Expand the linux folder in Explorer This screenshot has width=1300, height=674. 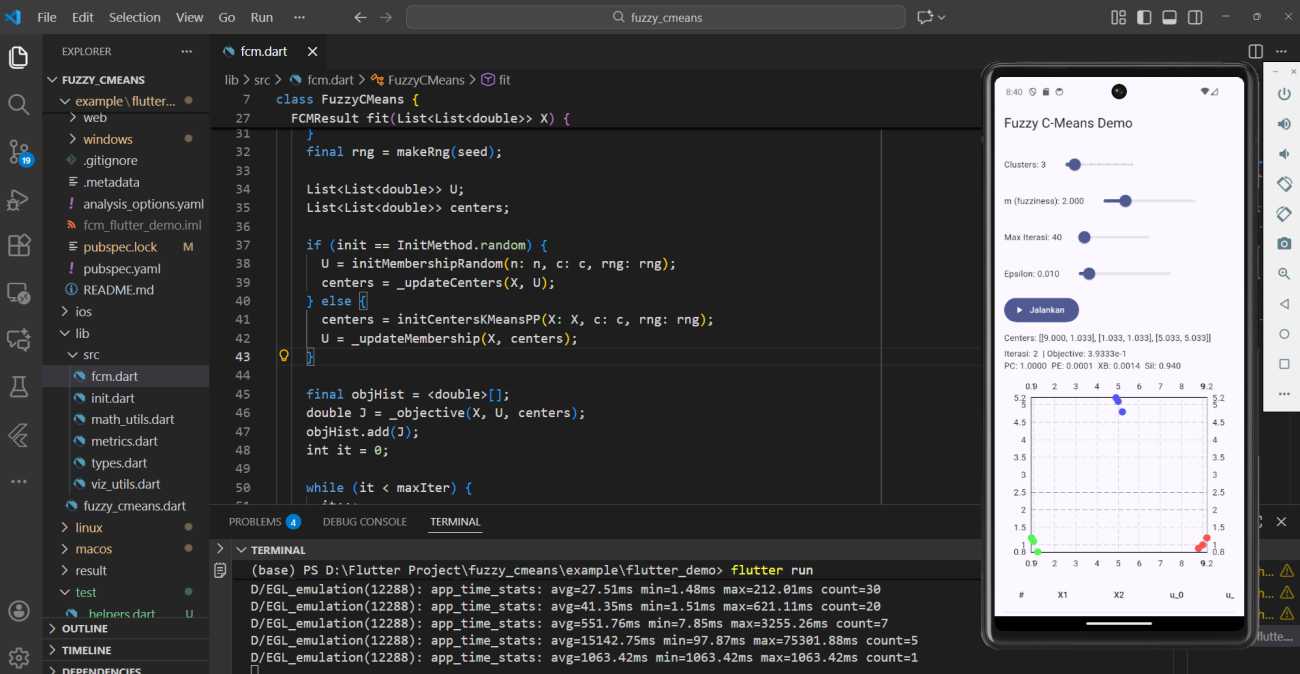pyautogui.click(x=88, y=527)
